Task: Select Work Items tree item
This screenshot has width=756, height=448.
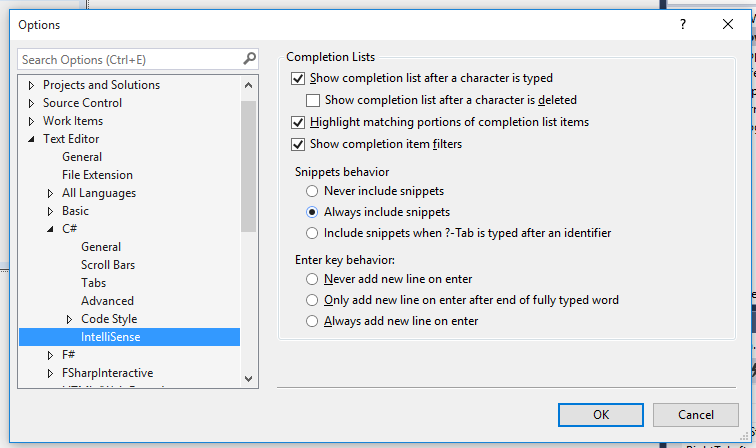Action: [73, 121]
